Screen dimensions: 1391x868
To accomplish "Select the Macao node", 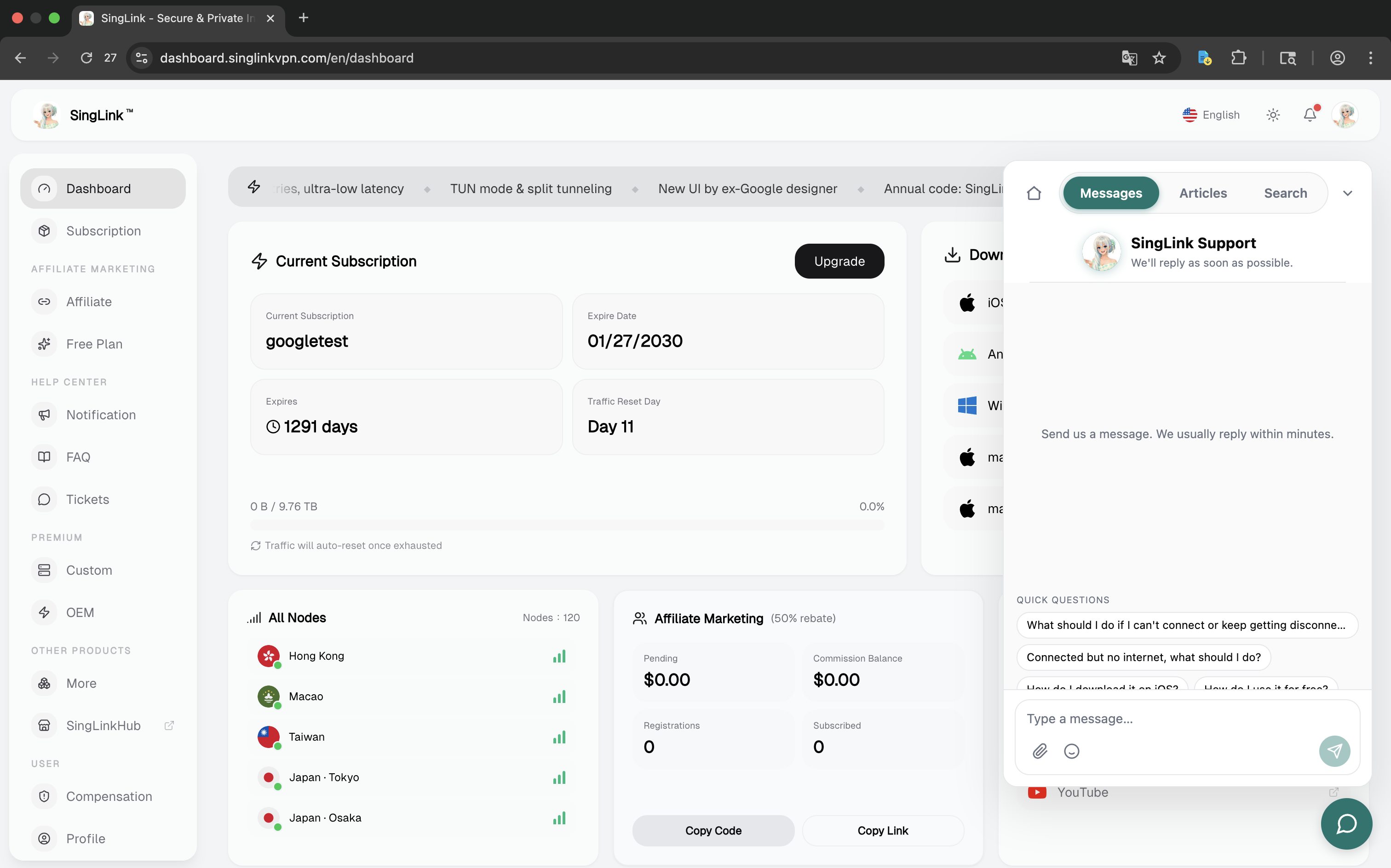I will click(x=414, y=697).
